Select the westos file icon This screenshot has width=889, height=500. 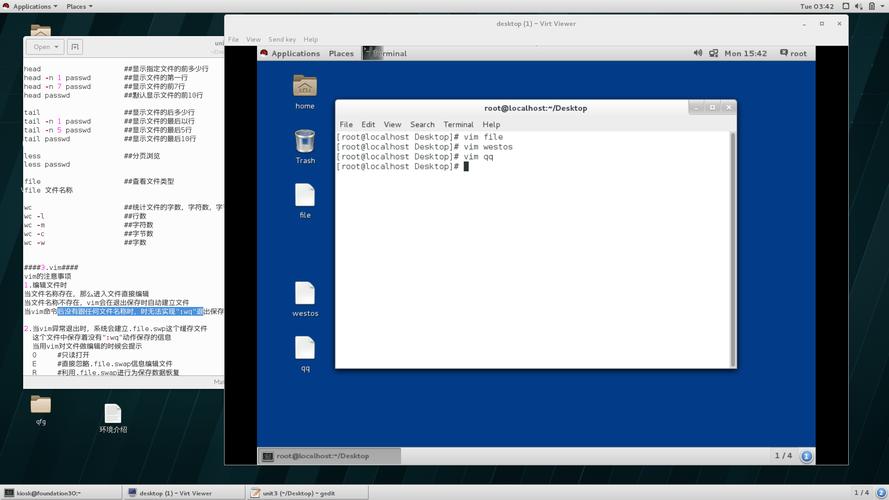[305, 295]
